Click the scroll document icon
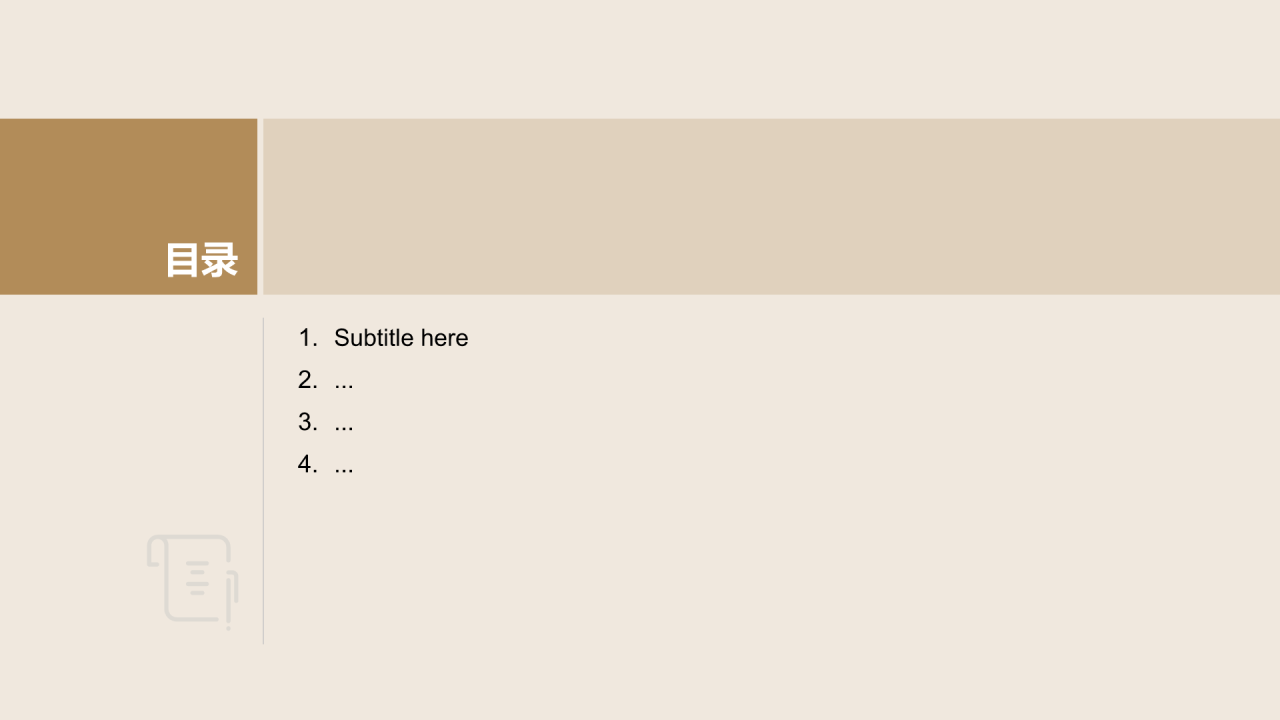 [192, 581]
